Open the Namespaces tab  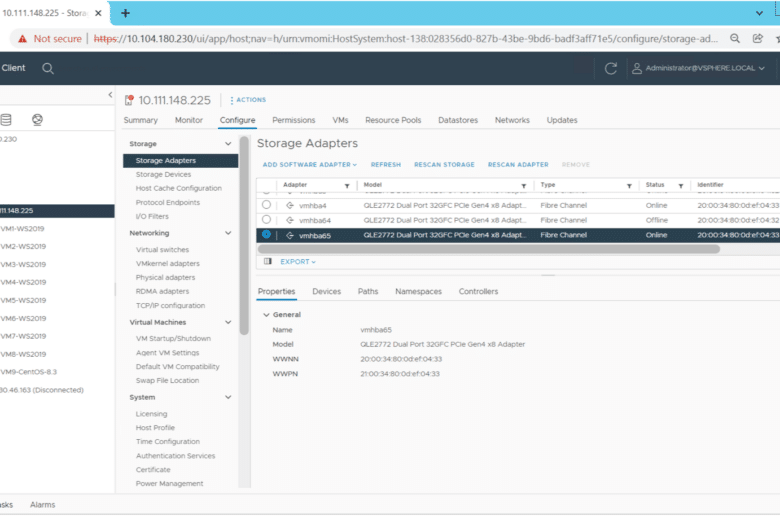(418, 292)
